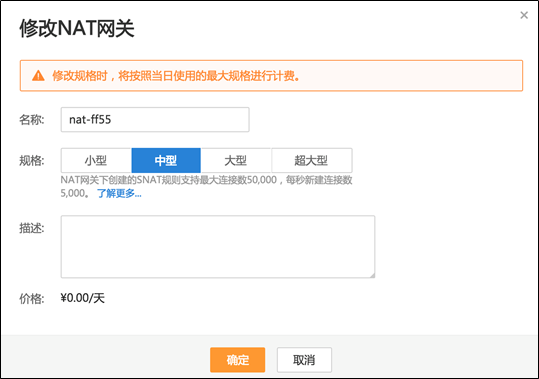Click the description box resize handle
The height and width of the screenshot is (379, 539).
[372, 275]
